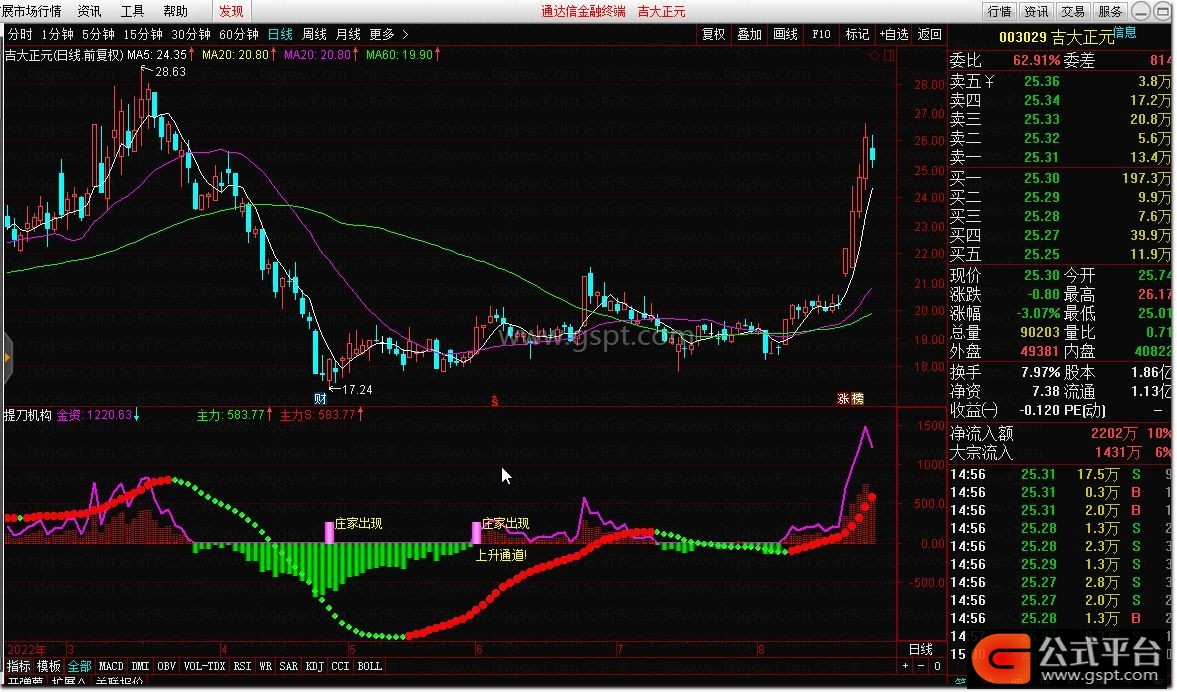Open the 市场行情 menu
1177x692 pixels.
coord(38,11)
